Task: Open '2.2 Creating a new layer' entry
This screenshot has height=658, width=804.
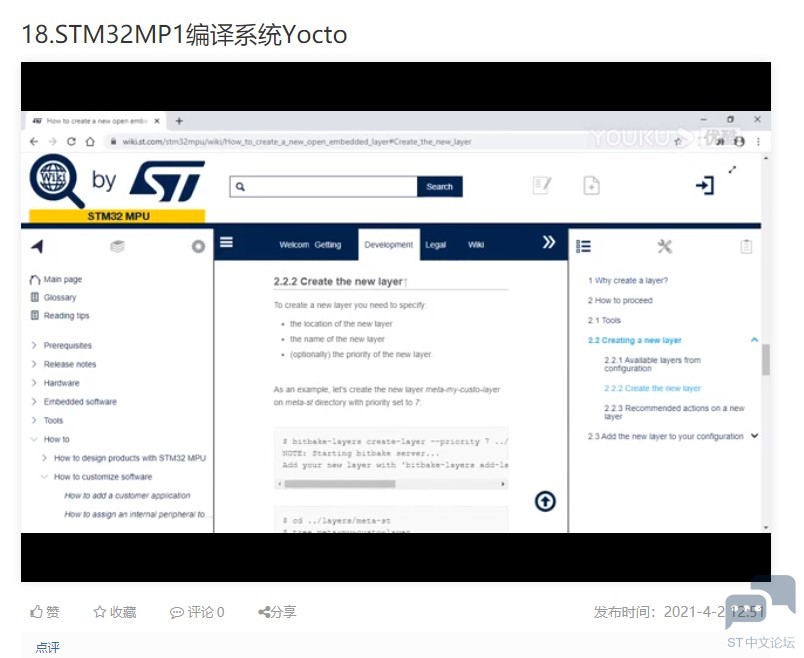Action: [634, 341]
